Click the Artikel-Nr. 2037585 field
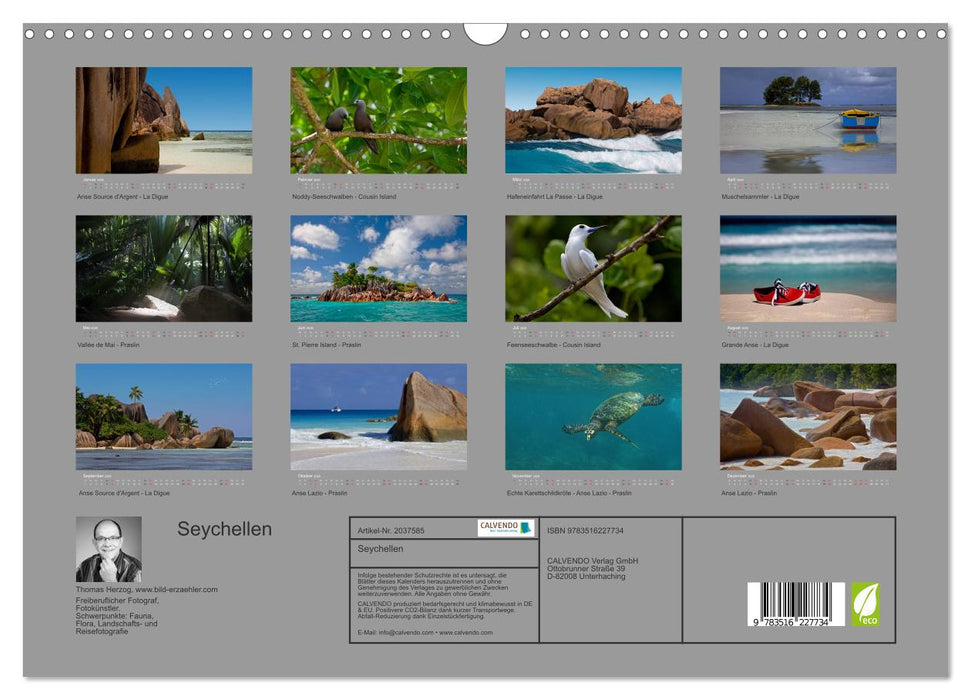This screenshot has width=971, height=700. tap(390, 531)
